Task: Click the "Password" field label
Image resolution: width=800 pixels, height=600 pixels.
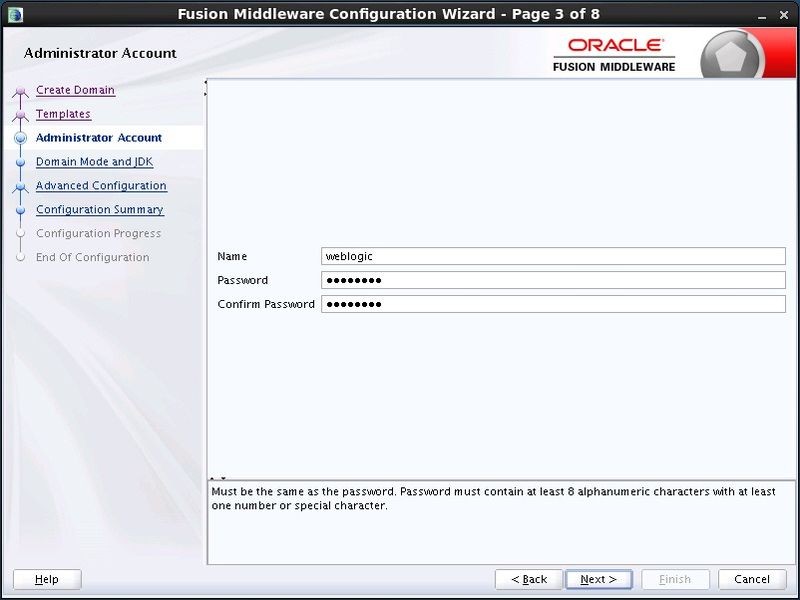Action: [242, 280]
